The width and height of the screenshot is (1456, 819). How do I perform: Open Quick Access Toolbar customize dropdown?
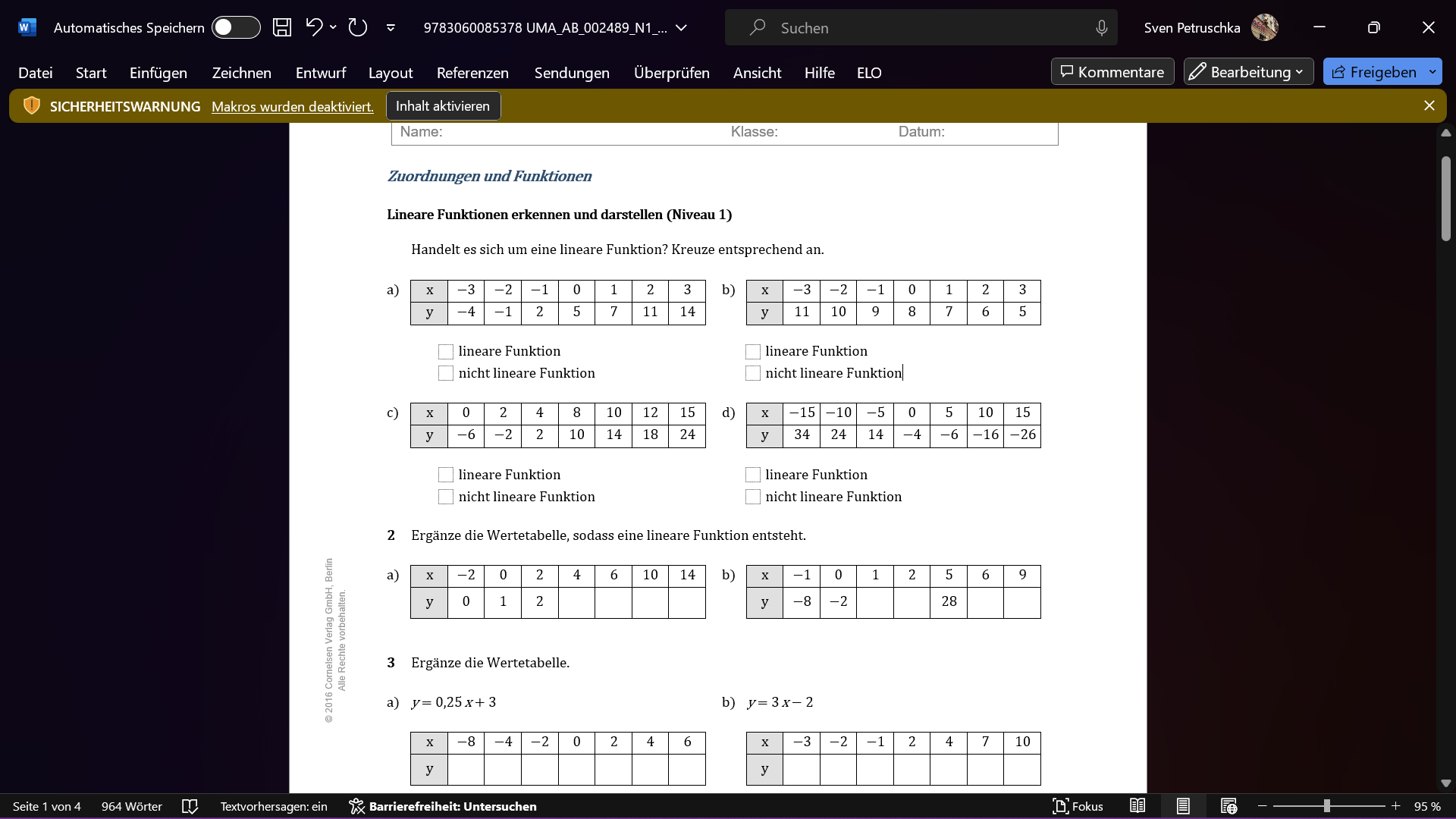tap(391, 28)
